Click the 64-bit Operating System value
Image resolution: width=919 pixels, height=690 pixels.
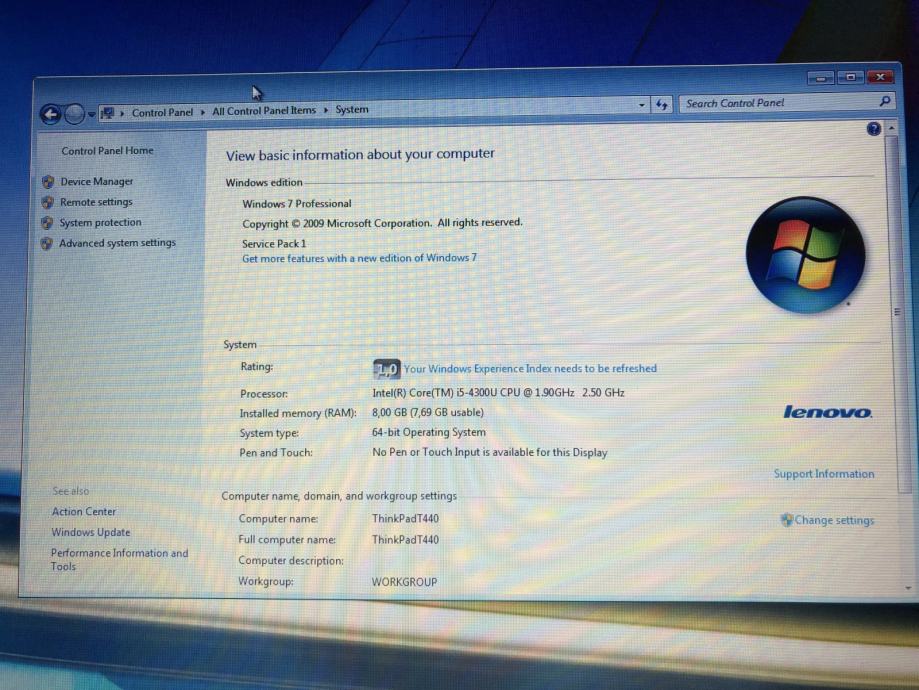pyautogui.click(x=429, y=433)
